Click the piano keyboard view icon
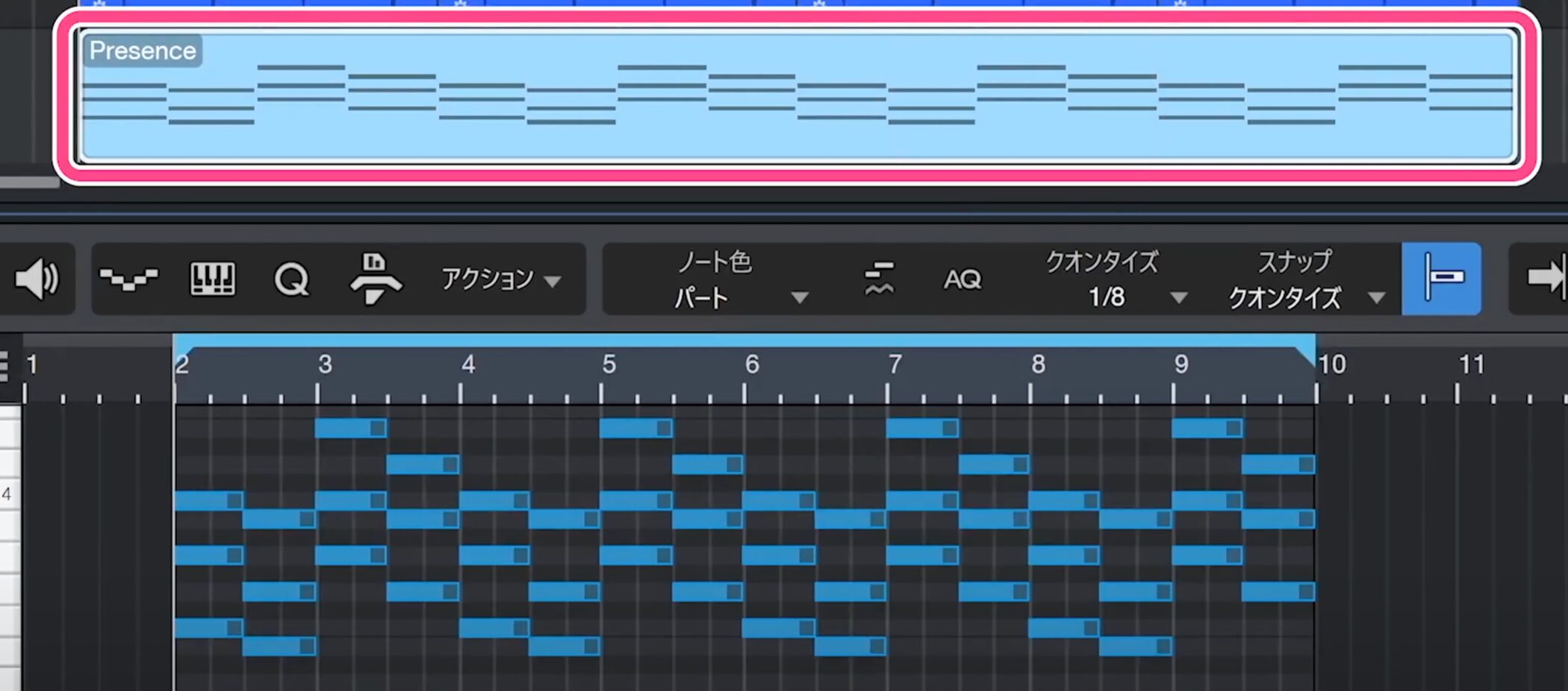1568x691 pixels. pyautogui.click(x=213, y=279)
